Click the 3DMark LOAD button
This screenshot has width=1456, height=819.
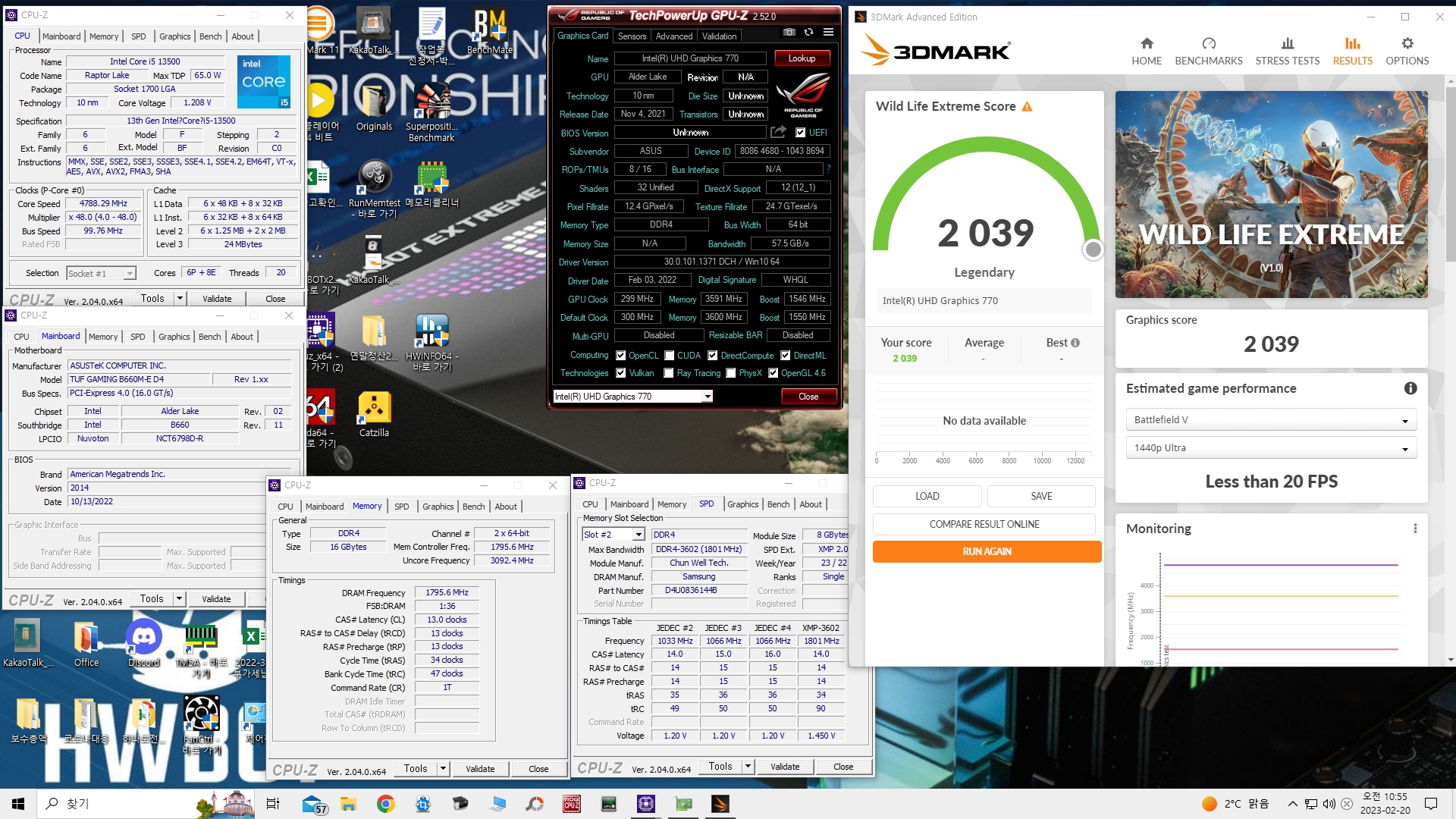point(927,496)
